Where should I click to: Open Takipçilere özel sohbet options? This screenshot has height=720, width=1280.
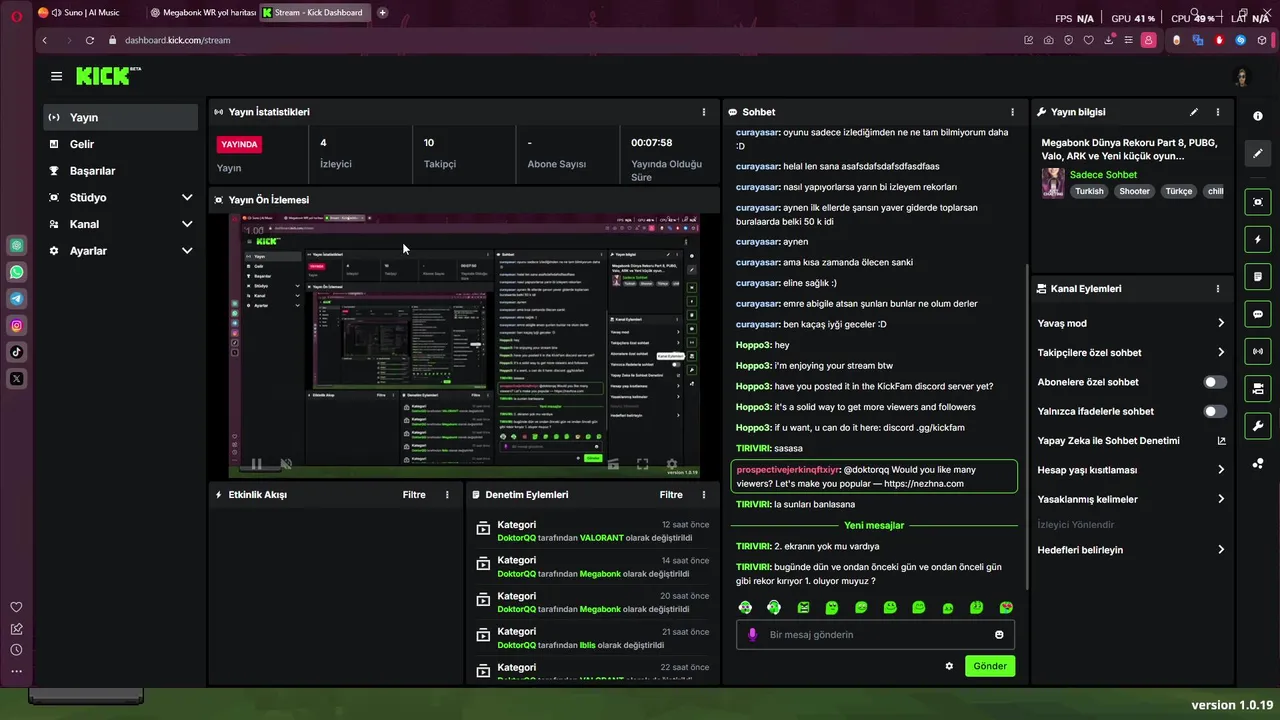1131,352
